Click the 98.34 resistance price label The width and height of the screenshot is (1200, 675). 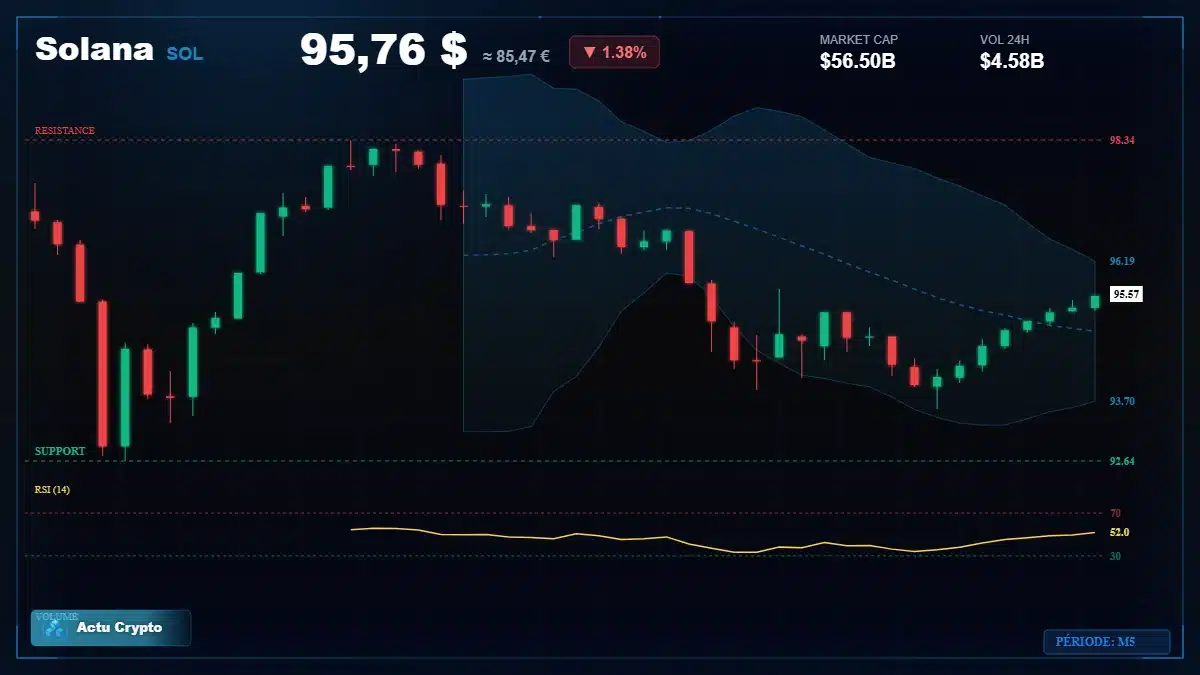tap(1122, 141)
